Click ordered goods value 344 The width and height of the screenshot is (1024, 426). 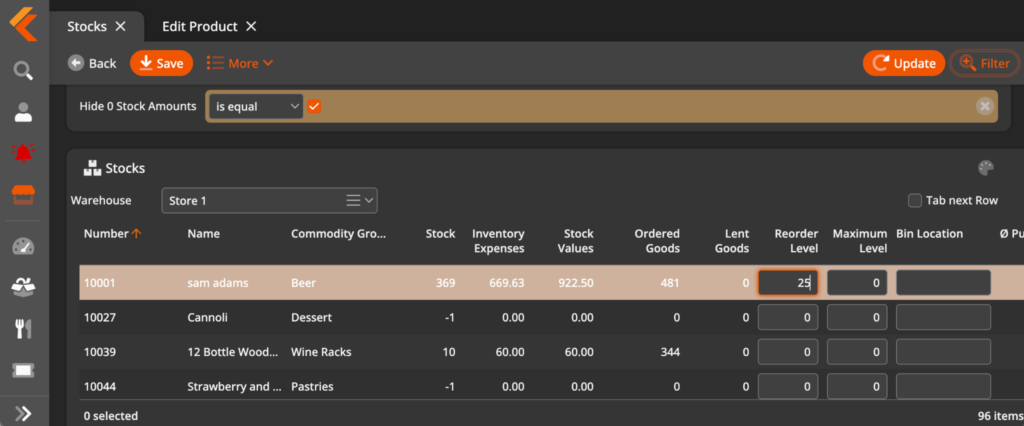tap(670, 352)
